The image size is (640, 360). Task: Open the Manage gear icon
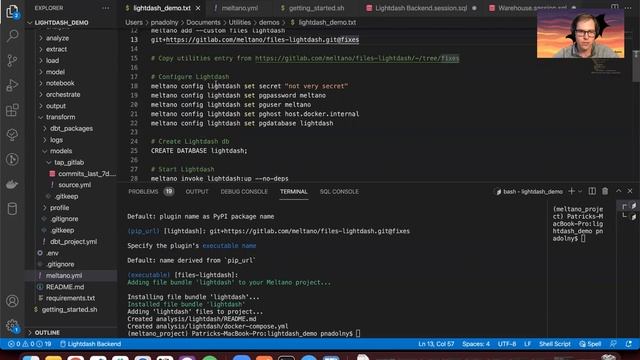point(12,325)
